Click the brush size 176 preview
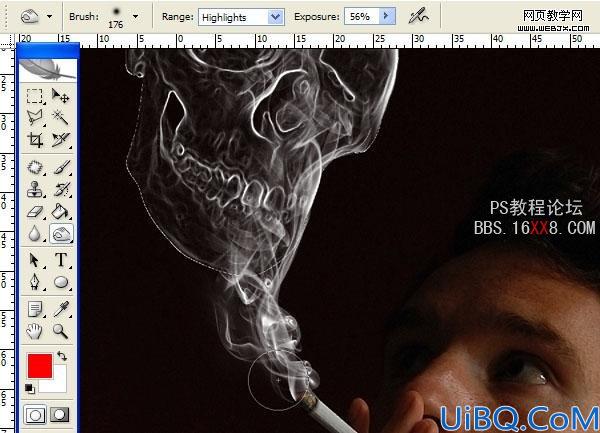Image resolution: width=600 pixels, height=433 pixels. coord(116,17)
